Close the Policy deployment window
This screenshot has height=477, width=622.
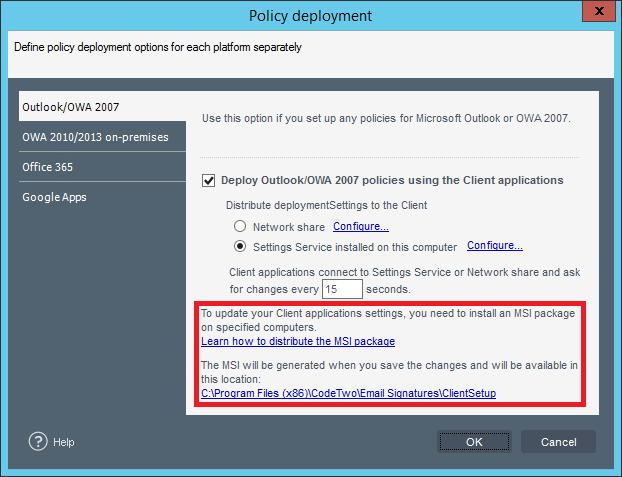tap(599, 11)
